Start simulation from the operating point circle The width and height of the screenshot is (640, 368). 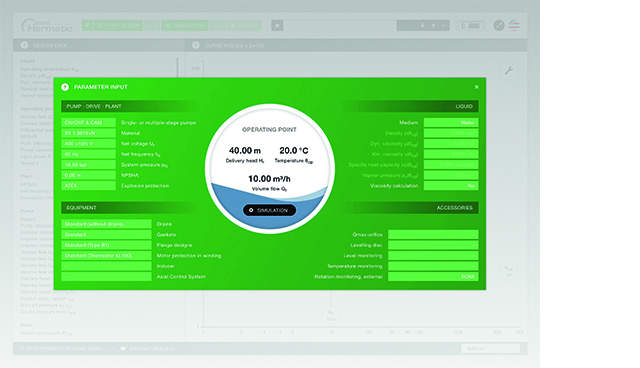pos(269,210)
